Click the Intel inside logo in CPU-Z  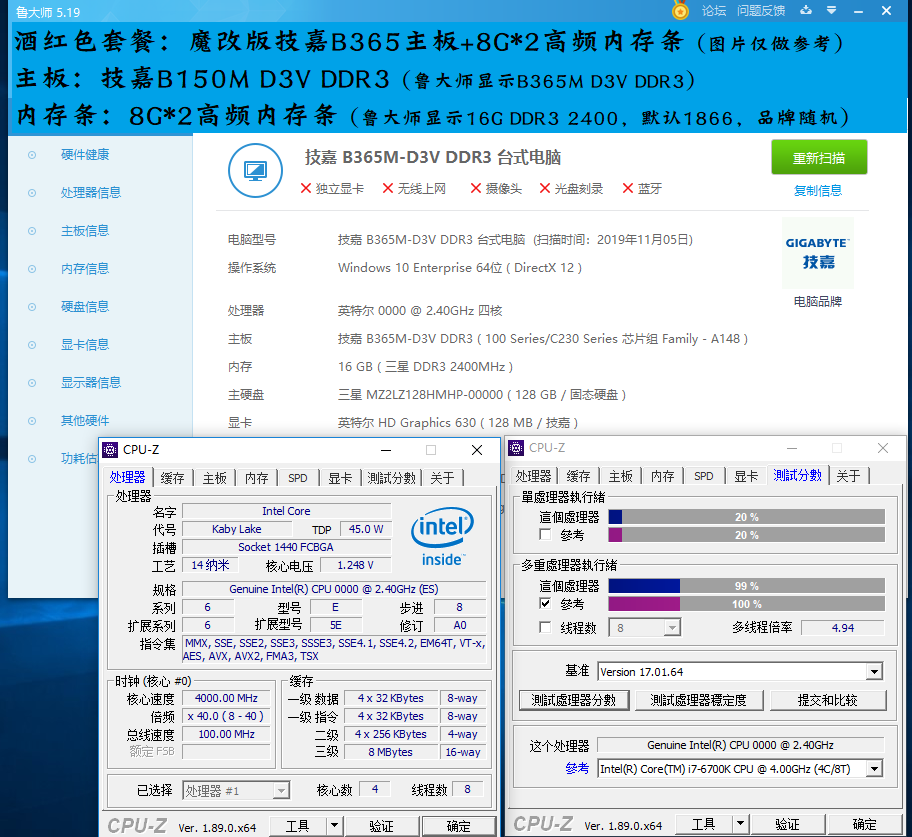(443, 536)
